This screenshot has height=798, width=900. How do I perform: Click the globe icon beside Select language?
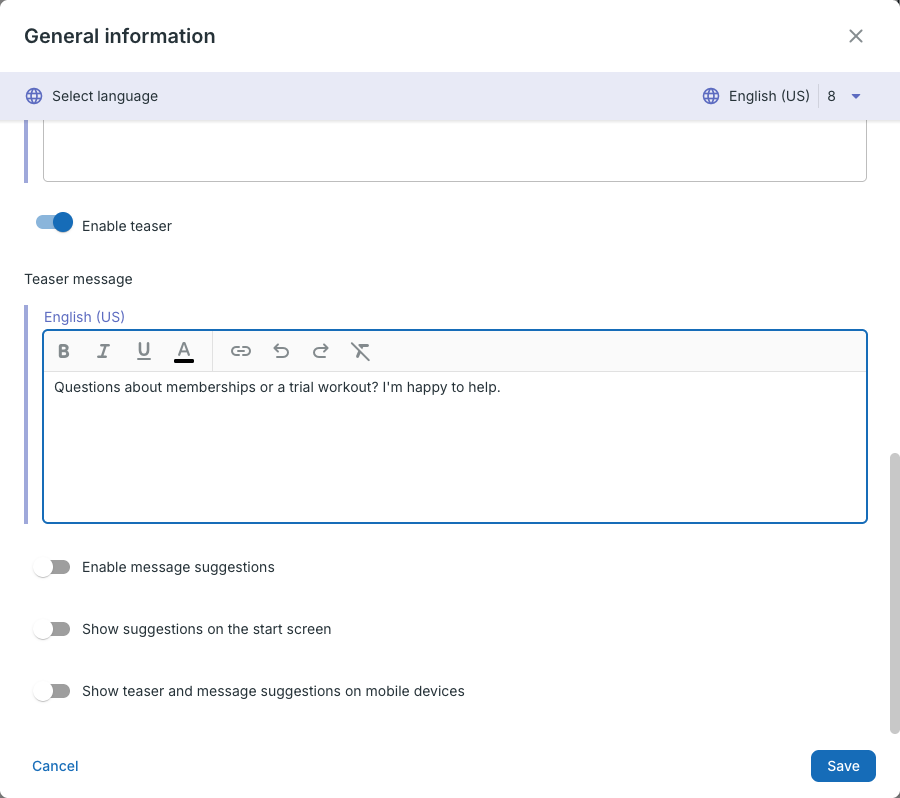tap(34, 96)
